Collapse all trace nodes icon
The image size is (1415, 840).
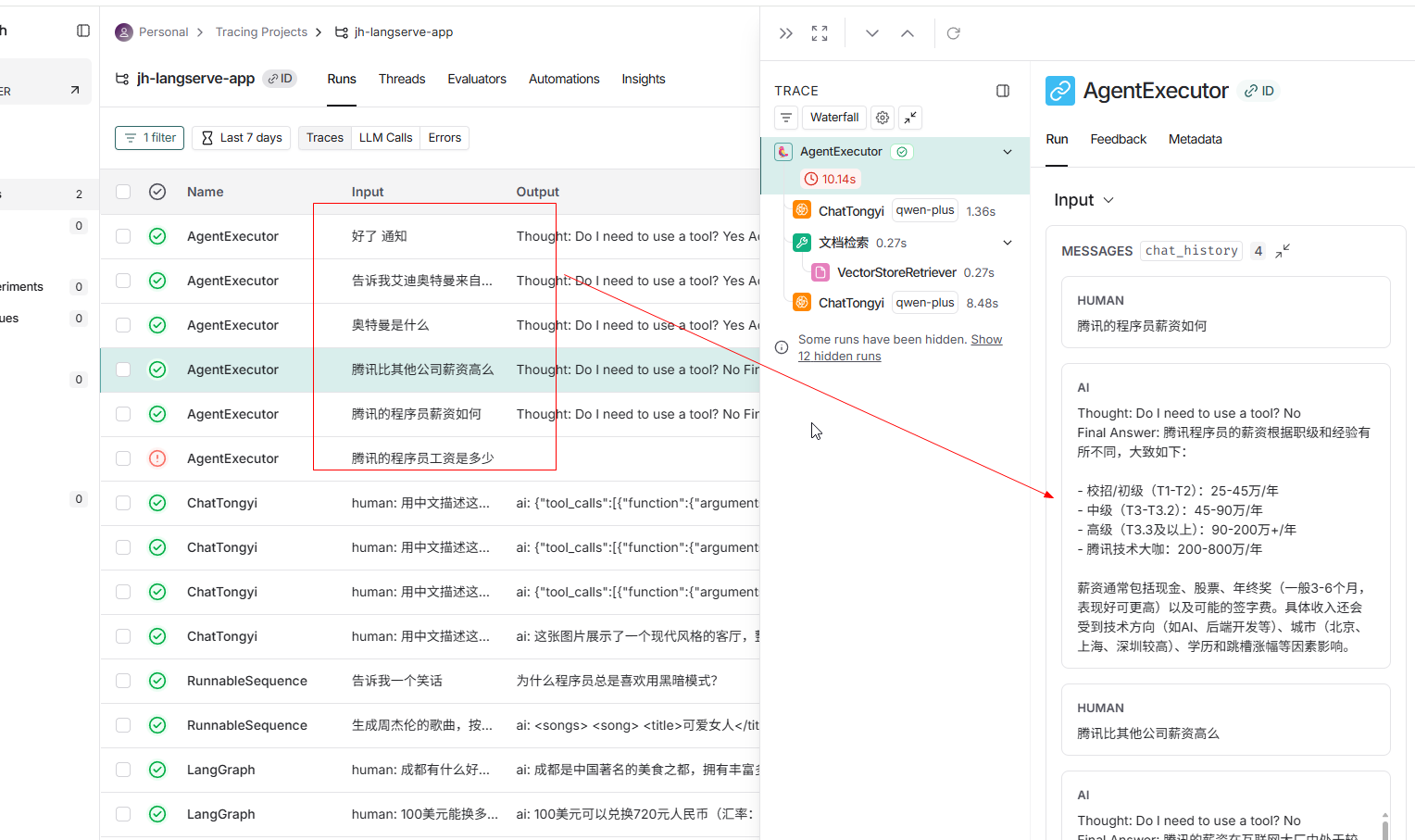point(911,118)
